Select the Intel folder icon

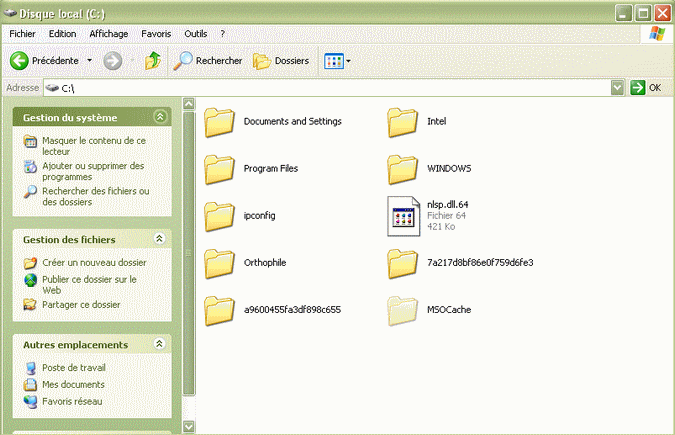[x=403, y=123]
